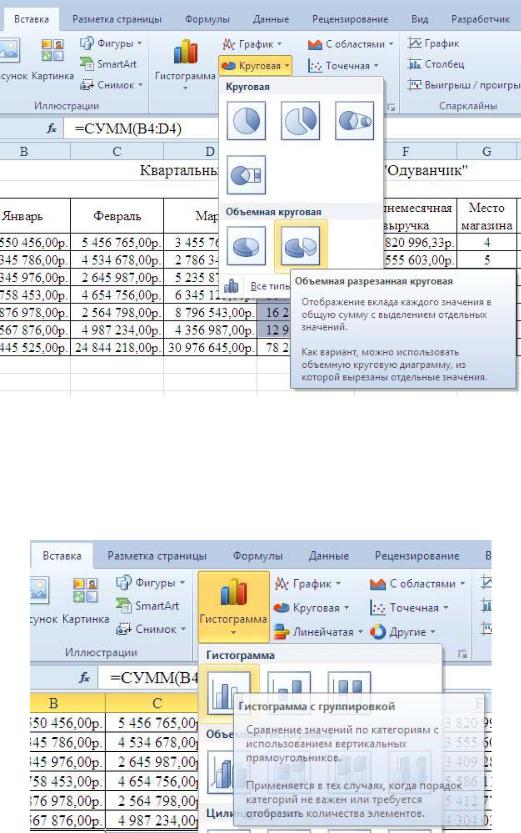The height and width of the screenshot is (833, 521).
Task: Click the Место магазина header cell
Action: click(x=486, y=216)
